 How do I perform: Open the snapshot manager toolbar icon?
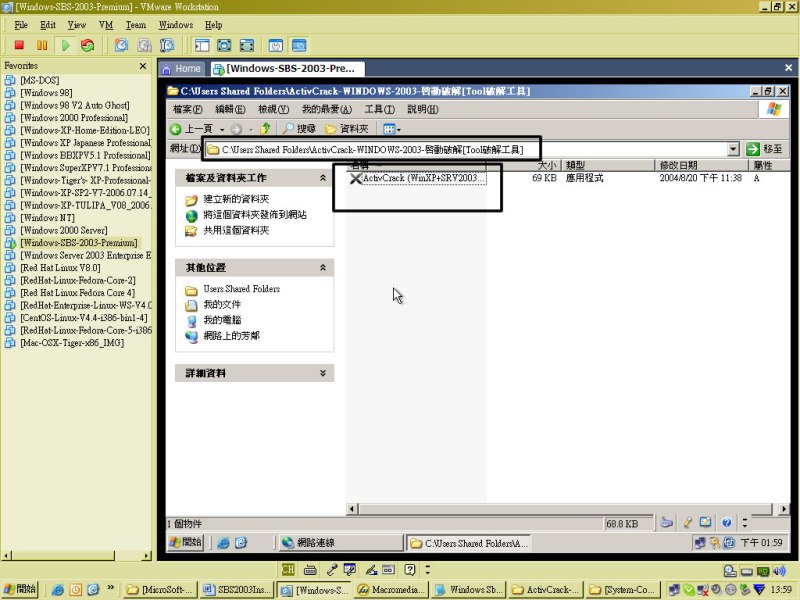(x=167, y=45)
